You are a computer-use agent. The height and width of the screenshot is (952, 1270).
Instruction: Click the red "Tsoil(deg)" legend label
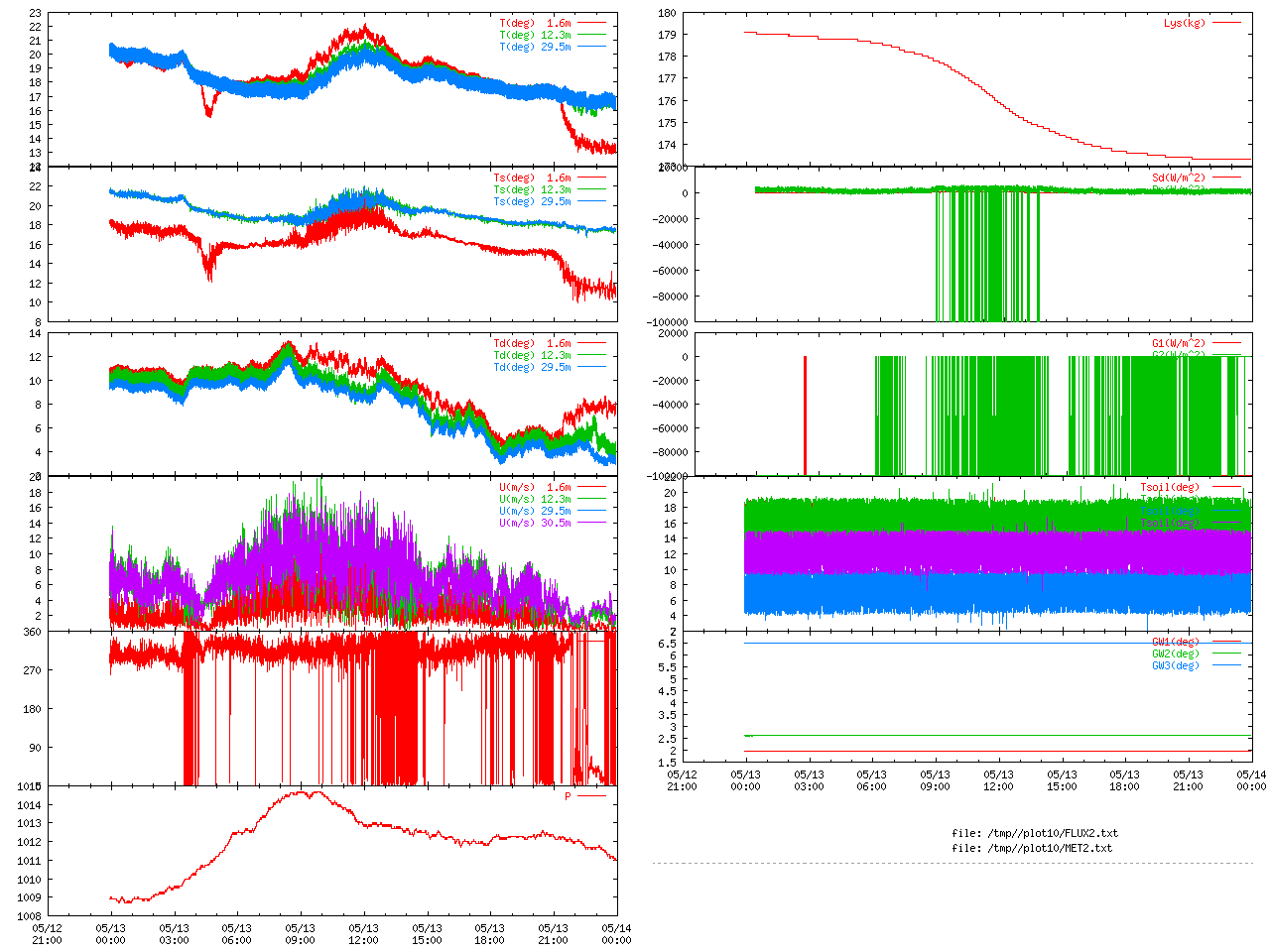pos(1170,487)
